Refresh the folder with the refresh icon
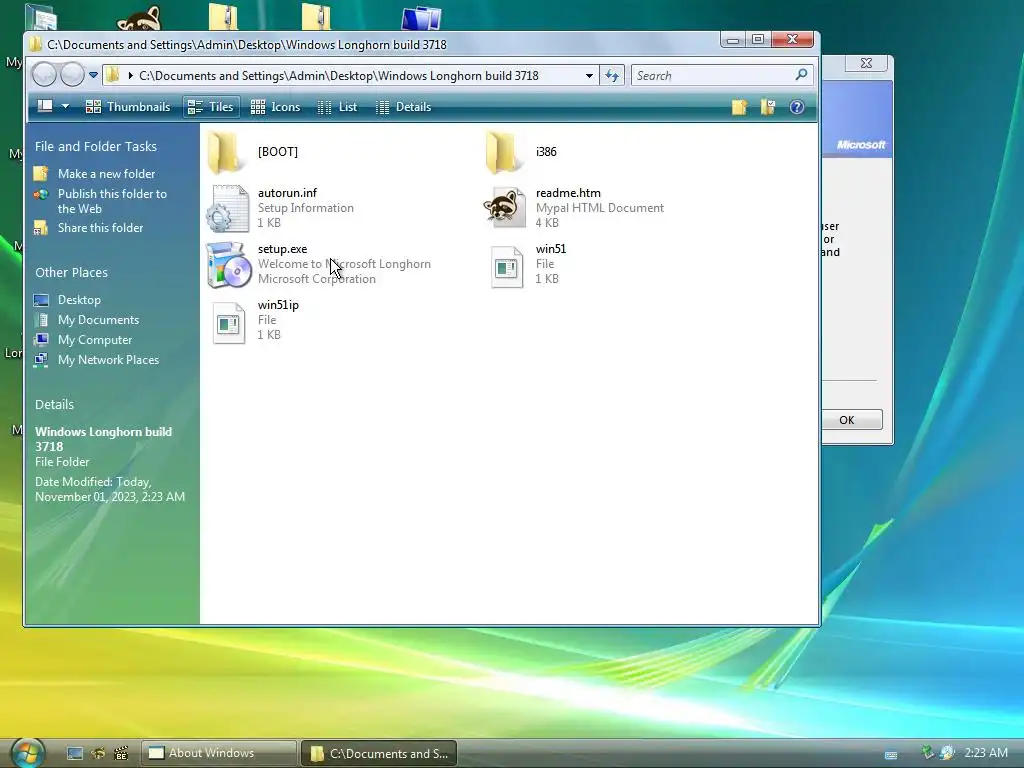Image resolution: width=1024 pixels, height=768 pixels. (612, 76)
